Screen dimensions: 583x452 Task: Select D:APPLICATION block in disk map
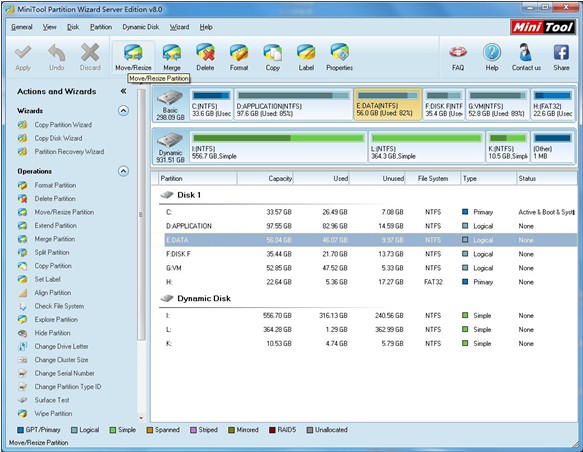tap(293, 104)
